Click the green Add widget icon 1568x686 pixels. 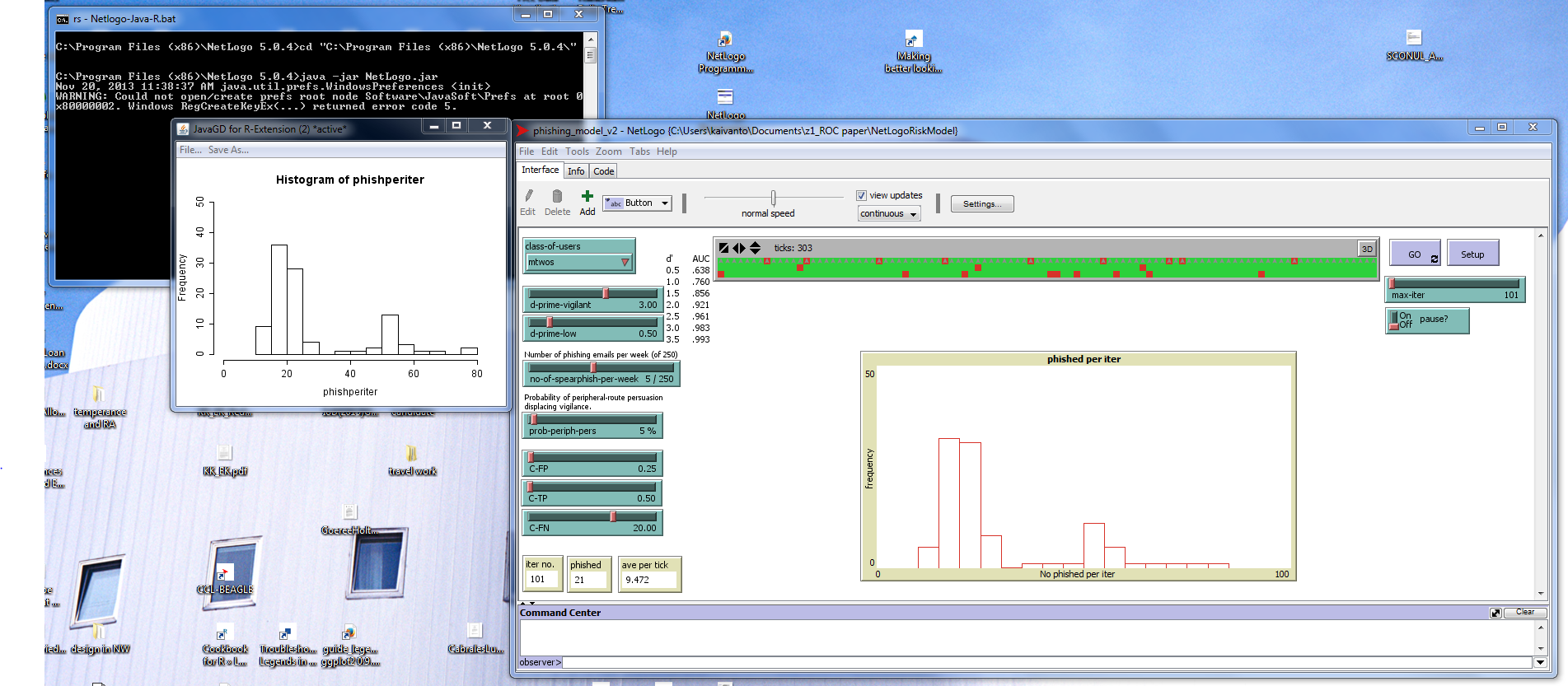587,197
